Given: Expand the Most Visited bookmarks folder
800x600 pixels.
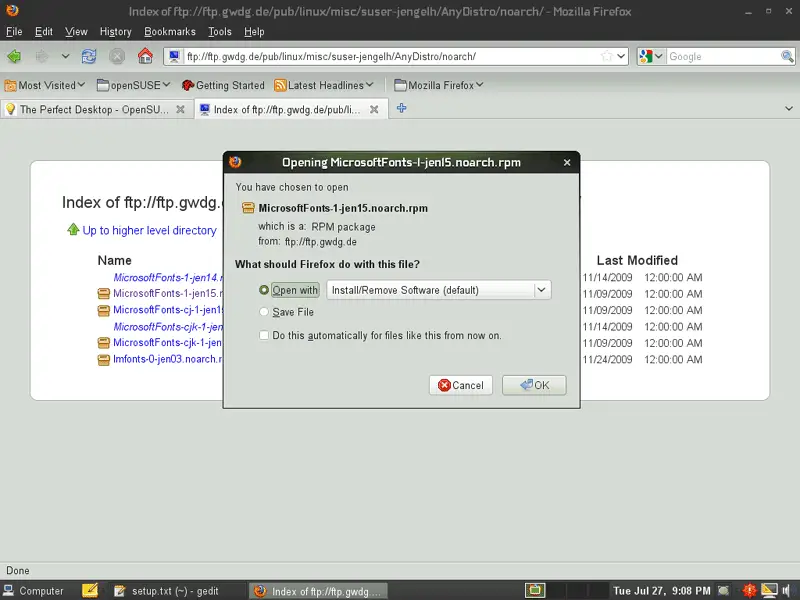Looking at the screenshot, I should coord(45,85).
